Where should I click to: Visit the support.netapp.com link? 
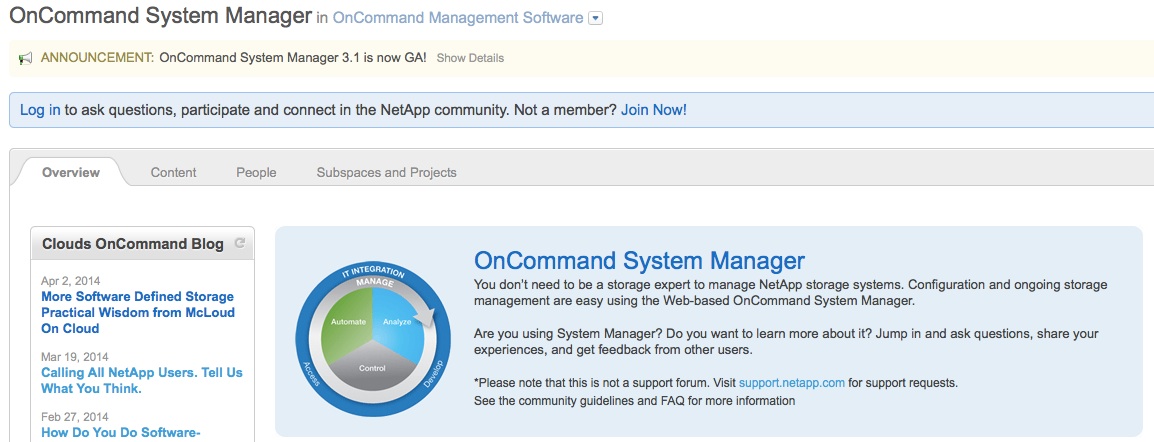[x=792, y=382]
